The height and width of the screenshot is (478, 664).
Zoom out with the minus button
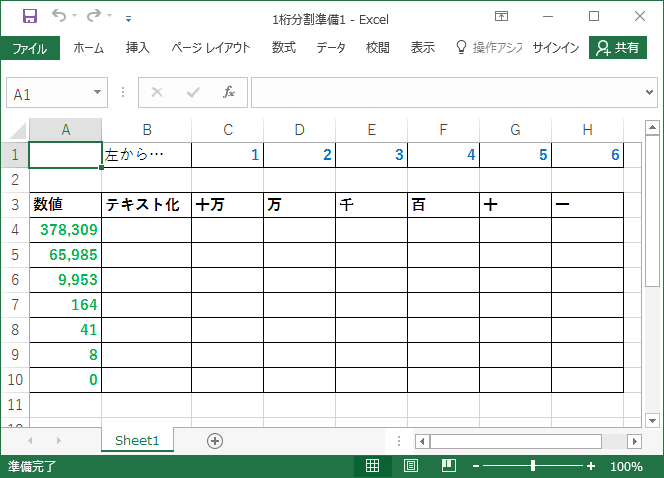click(x=476, y=466)
